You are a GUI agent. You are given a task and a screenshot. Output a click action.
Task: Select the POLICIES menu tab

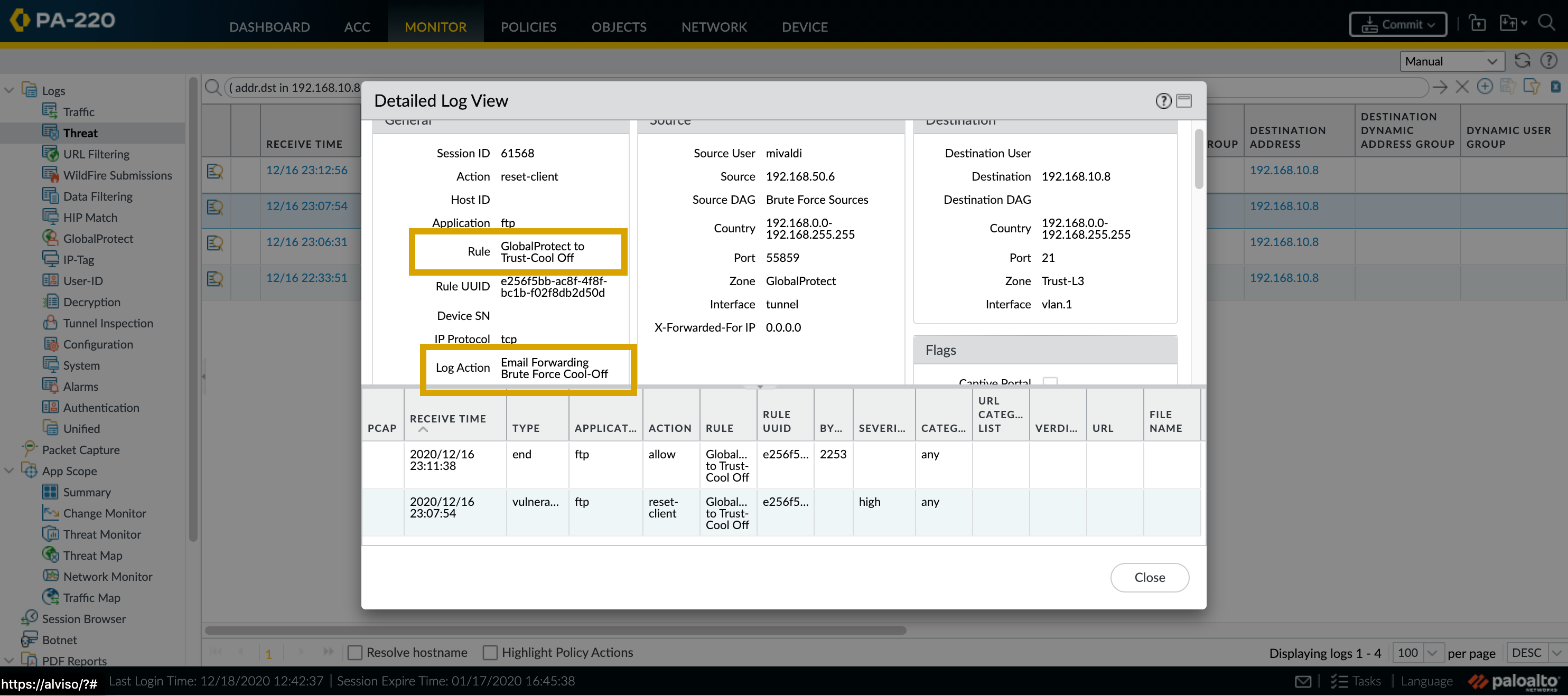[x=528, y=27]
